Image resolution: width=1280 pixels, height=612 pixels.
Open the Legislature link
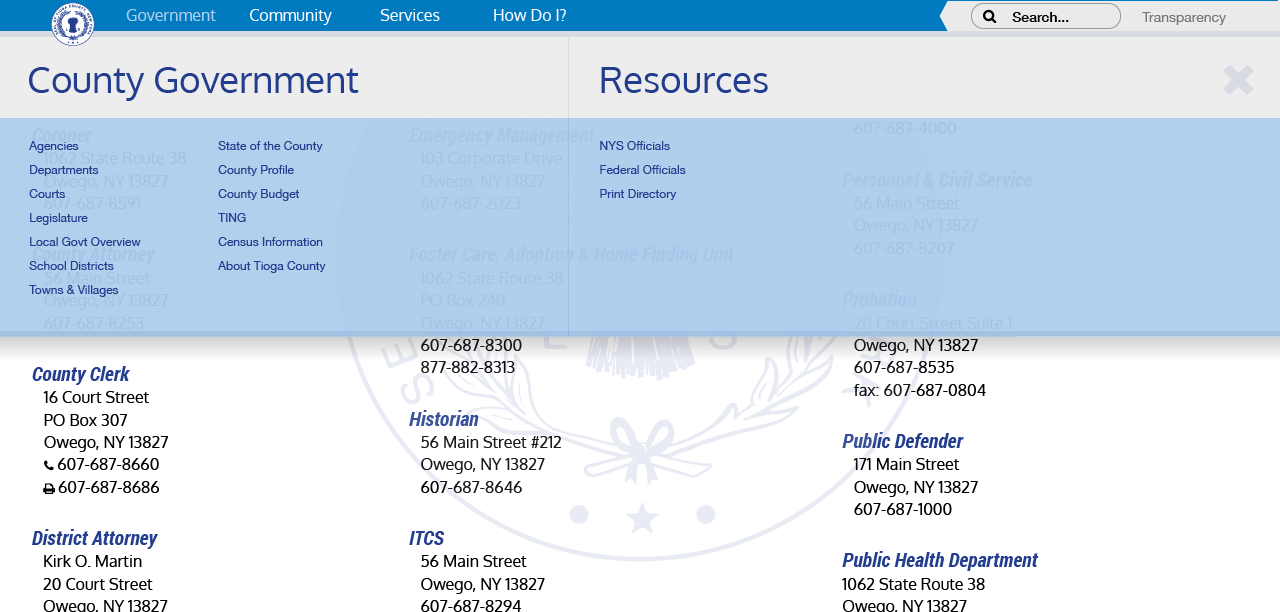[58, 218]
